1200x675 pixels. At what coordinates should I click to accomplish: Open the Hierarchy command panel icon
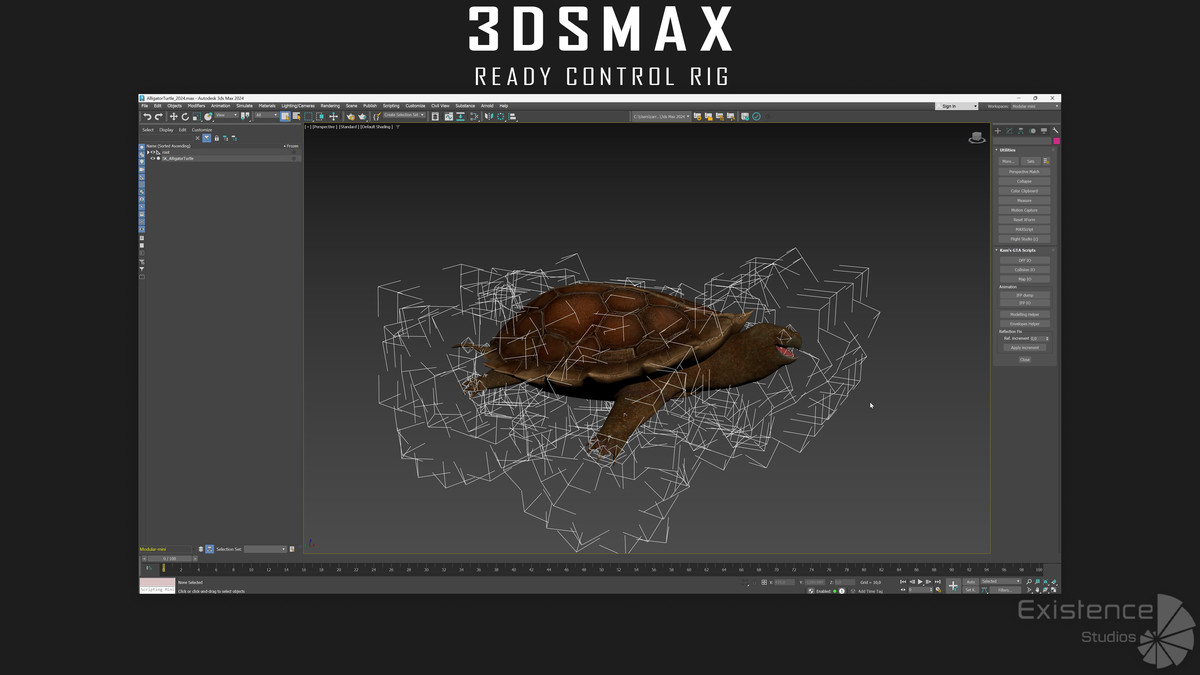[x=1021, y=131]
